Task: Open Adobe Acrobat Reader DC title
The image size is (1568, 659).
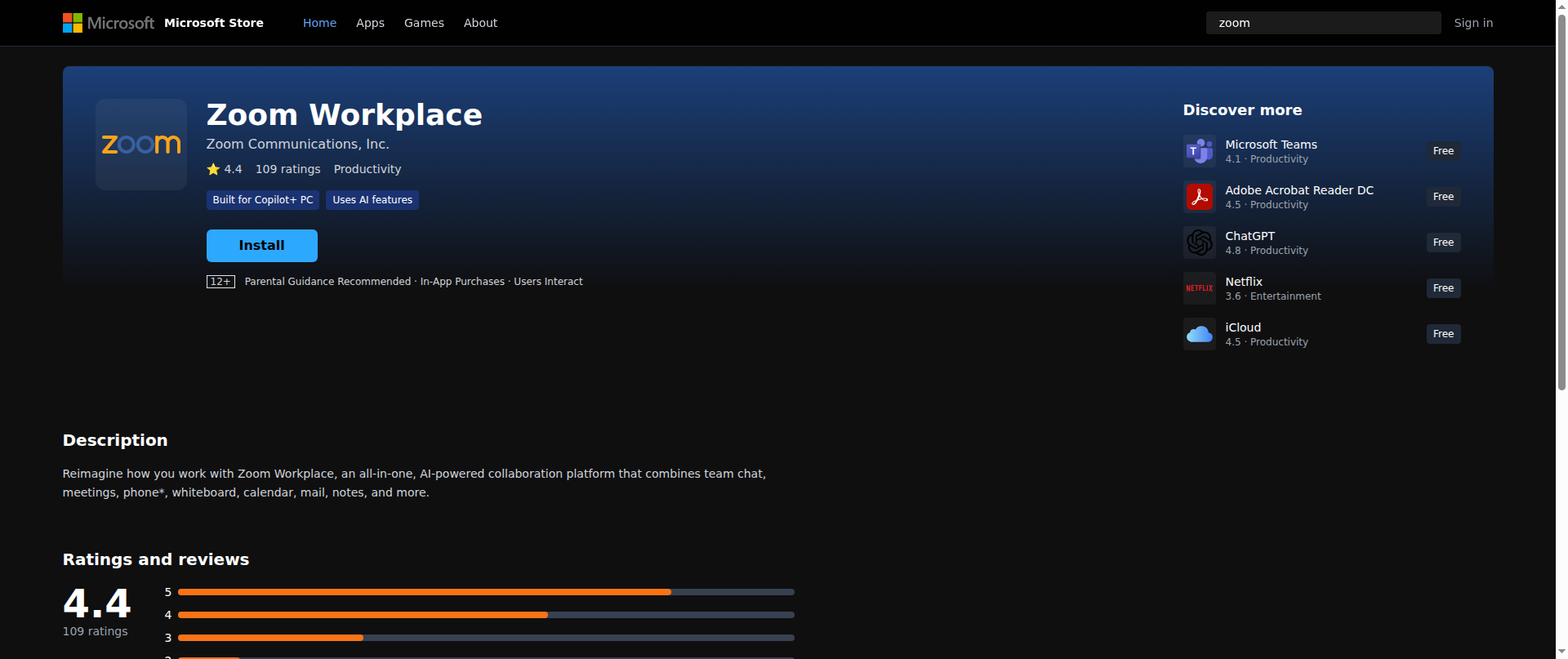Action: click(1299, 190)
